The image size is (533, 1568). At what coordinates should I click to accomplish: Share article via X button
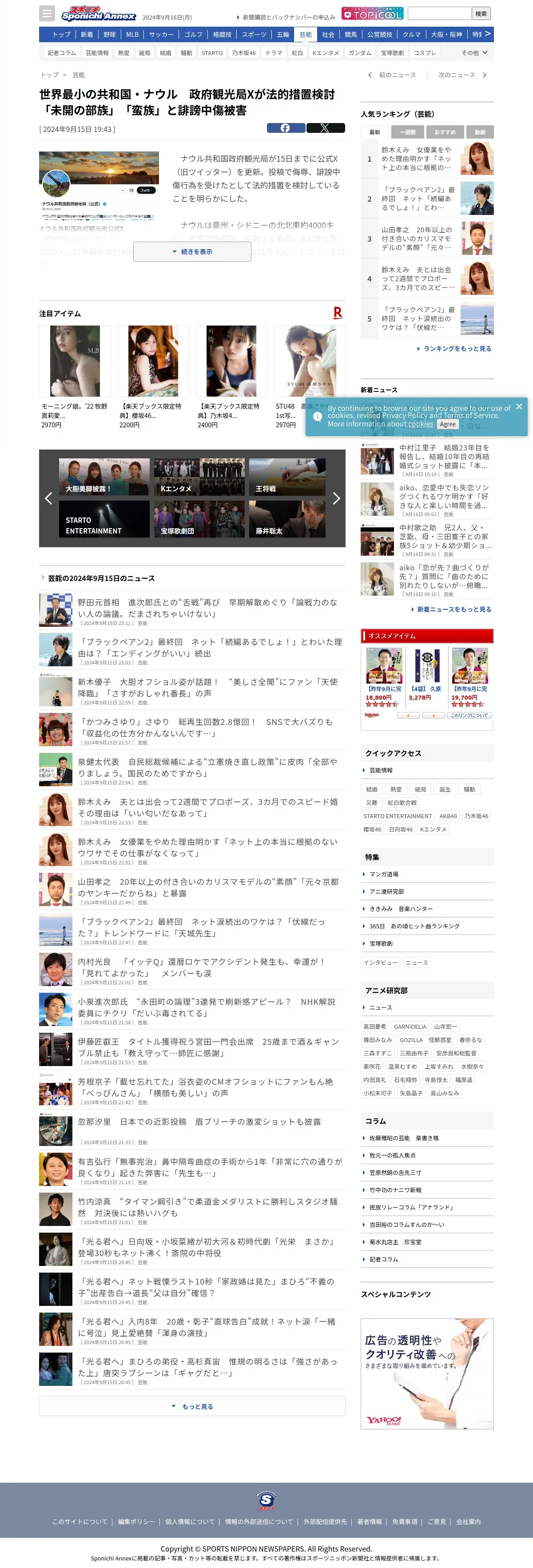(x=326, y=128)
